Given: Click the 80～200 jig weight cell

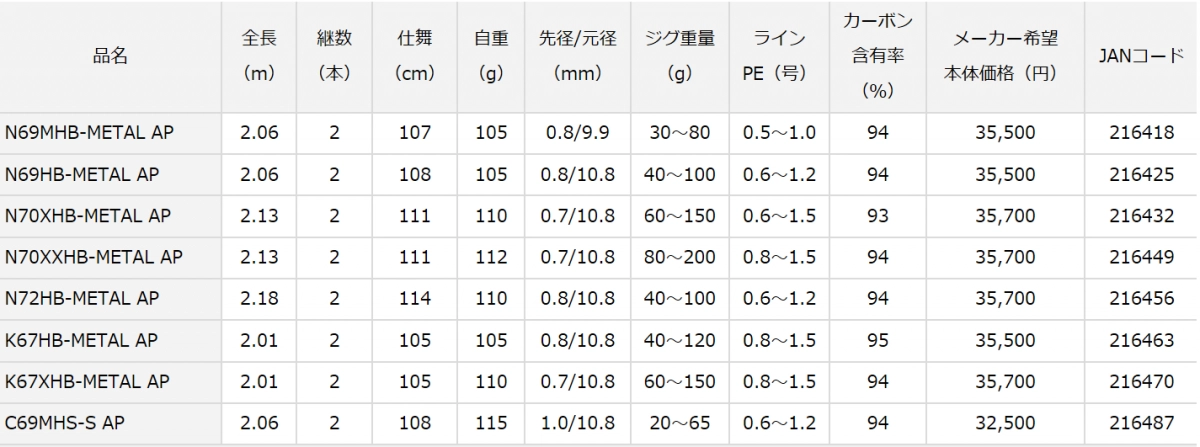Looking at the screenshot, I should pos(680,258).
